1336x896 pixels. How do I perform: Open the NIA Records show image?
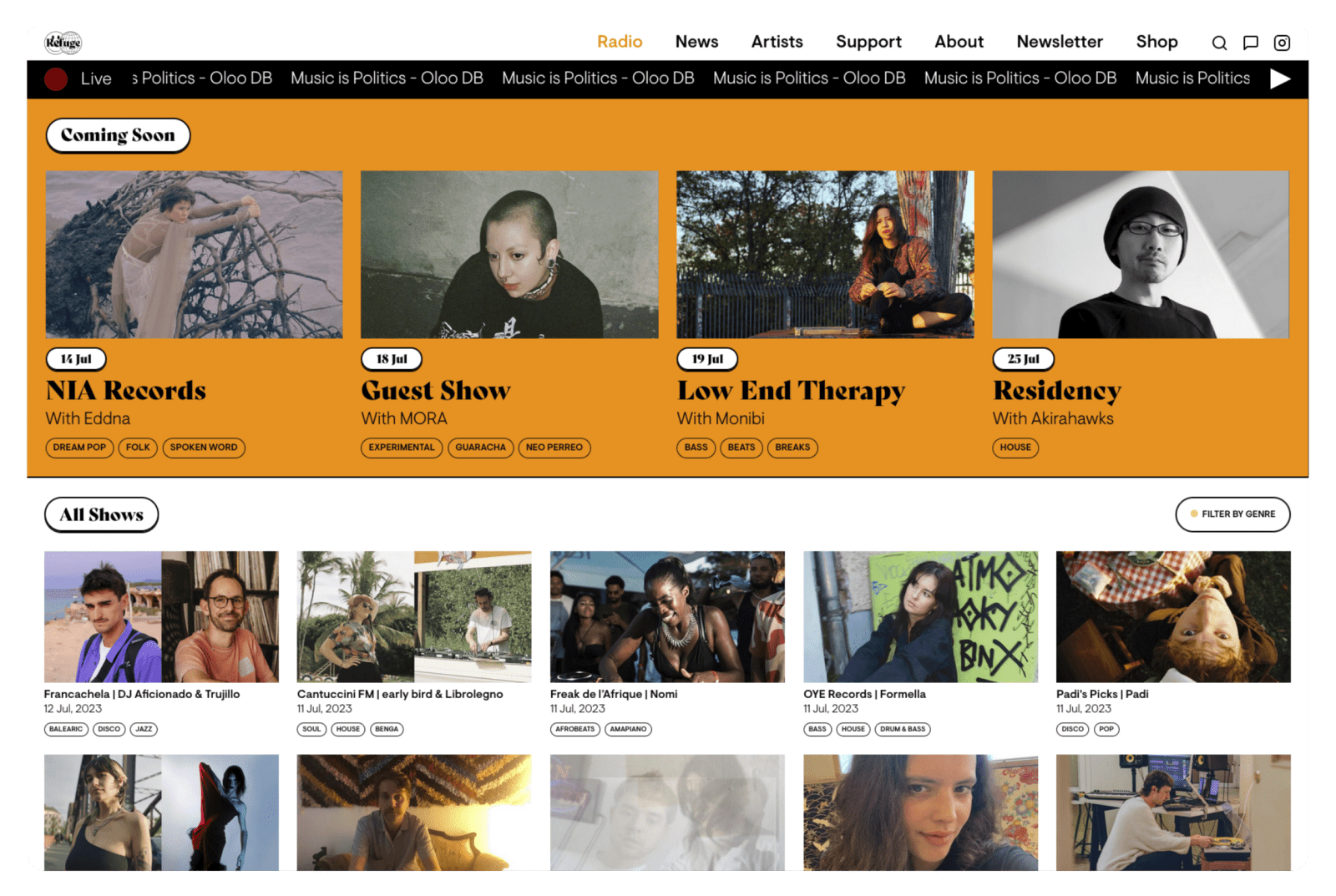click(x=194, y=255)
